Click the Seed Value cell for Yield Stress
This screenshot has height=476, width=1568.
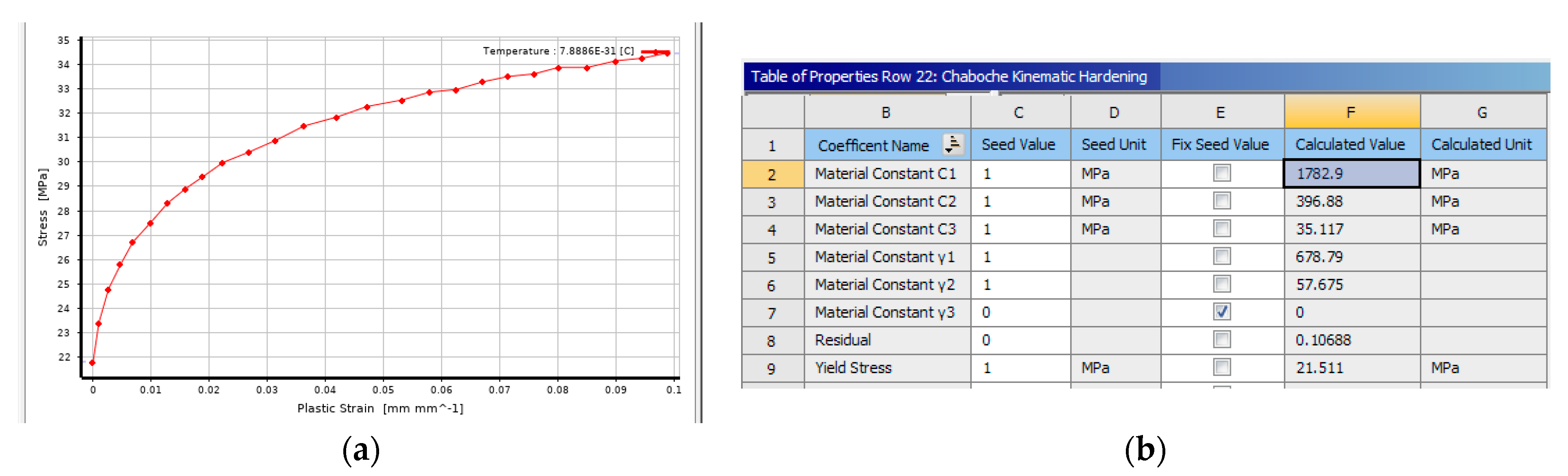pos(1020,367)
